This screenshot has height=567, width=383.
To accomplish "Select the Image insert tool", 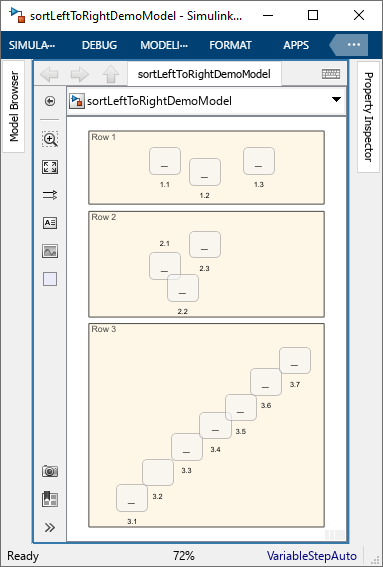I will (50, 251).
